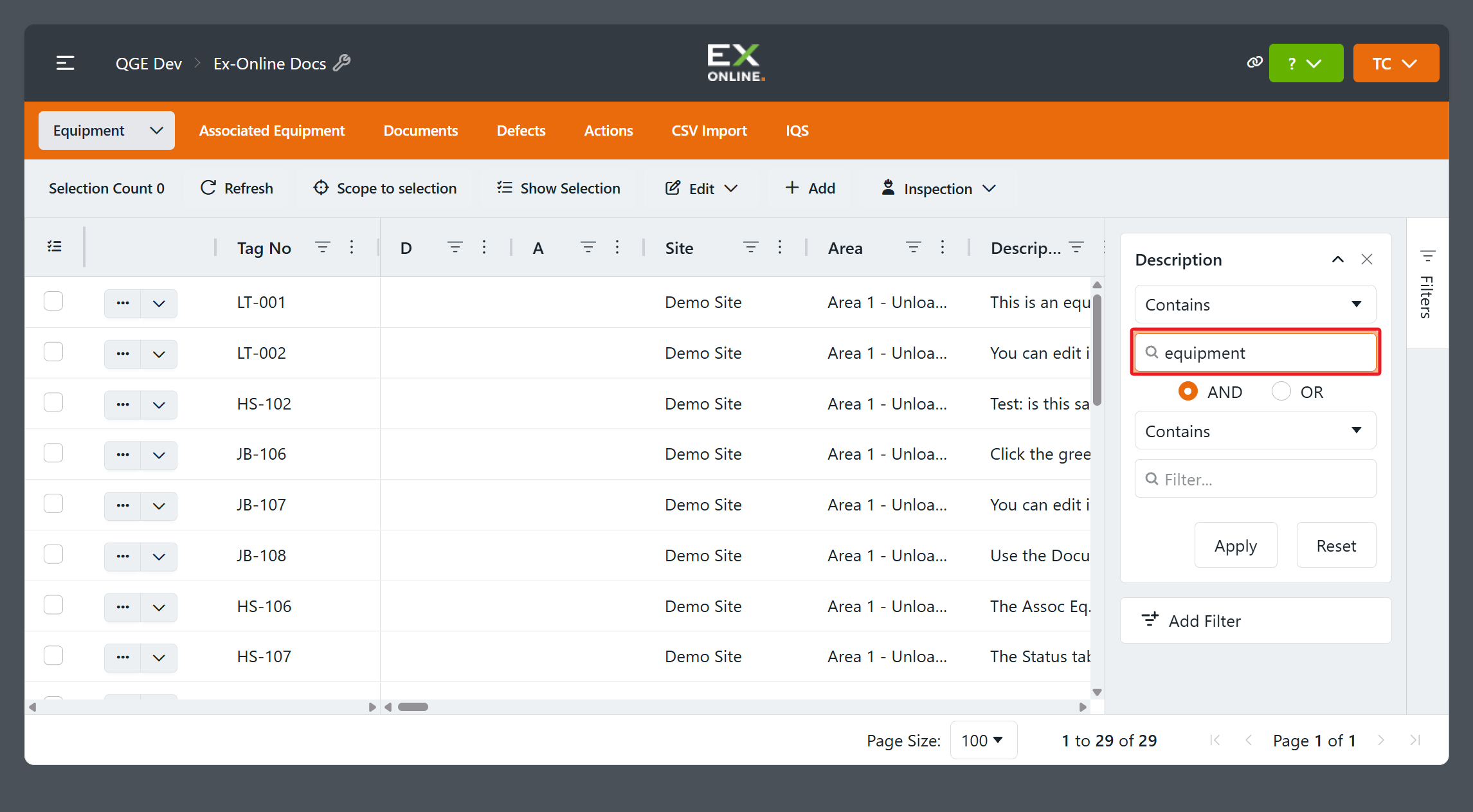The height and width of the screenshot is (812, 1473).
Task: Open Description column filter icon
Action: (x=1076, y=248)
